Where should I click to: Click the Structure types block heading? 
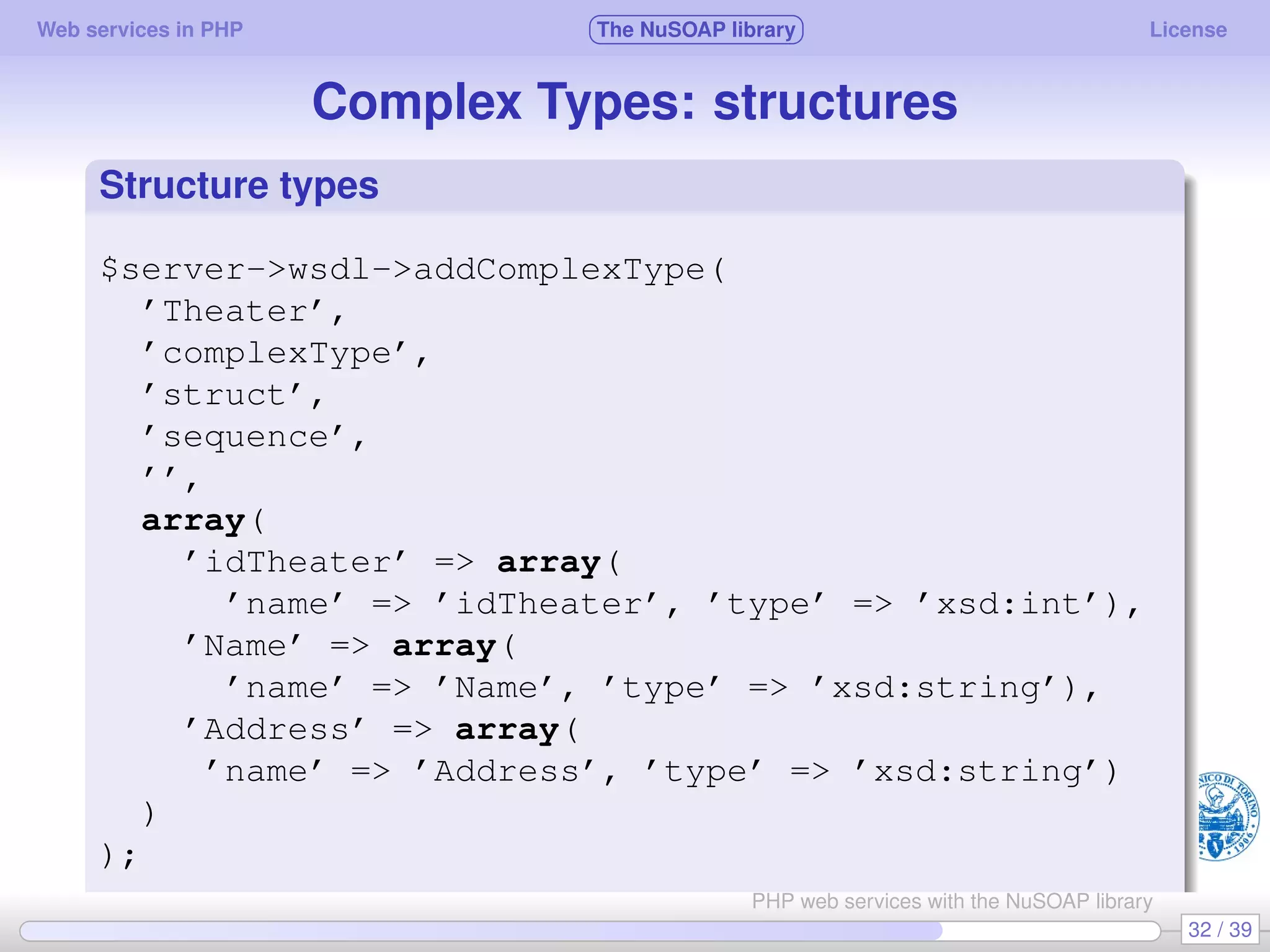[239, 185]
